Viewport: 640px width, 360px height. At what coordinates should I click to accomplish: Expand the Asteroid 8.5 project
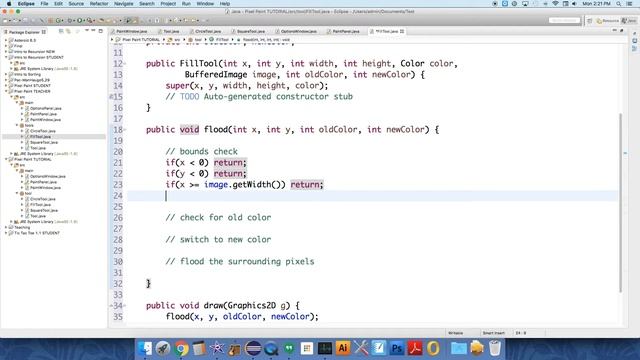pyautogui.click(x=6, y=40)
